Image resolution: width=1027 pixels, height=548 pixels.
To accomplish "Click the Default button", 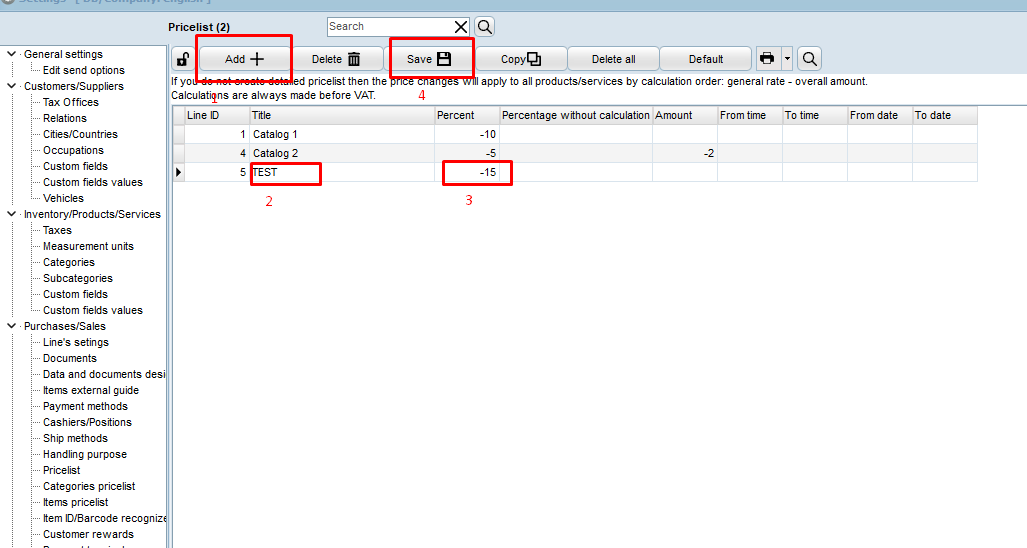I will coord(705,59).
